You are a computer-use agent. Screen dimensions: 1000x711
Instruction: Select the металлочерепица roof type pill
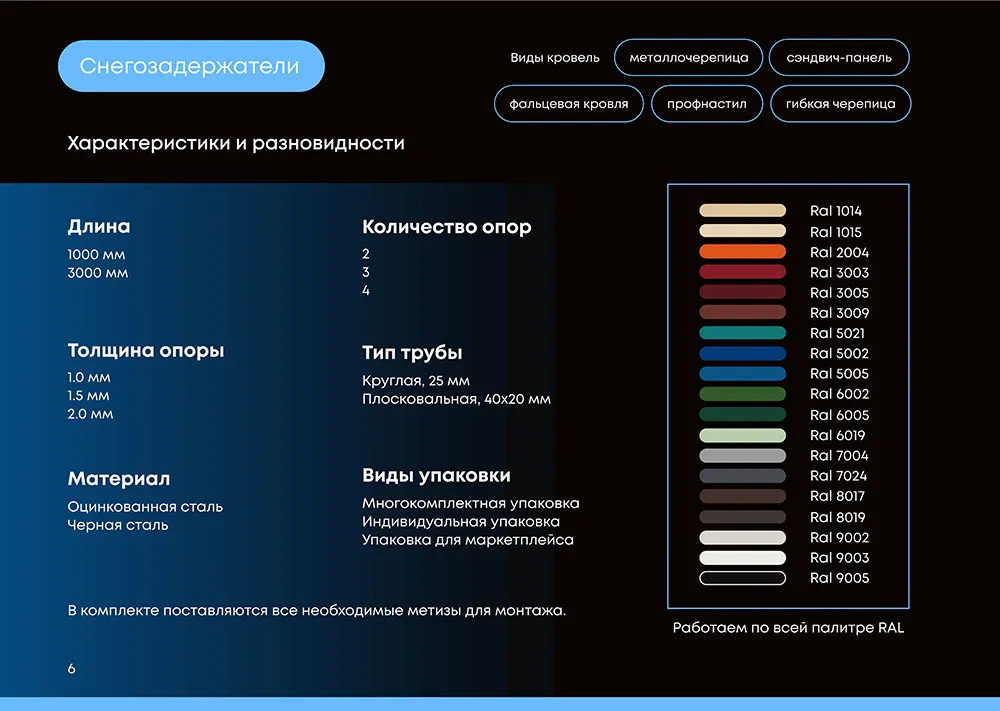click(x=688, y=58)
